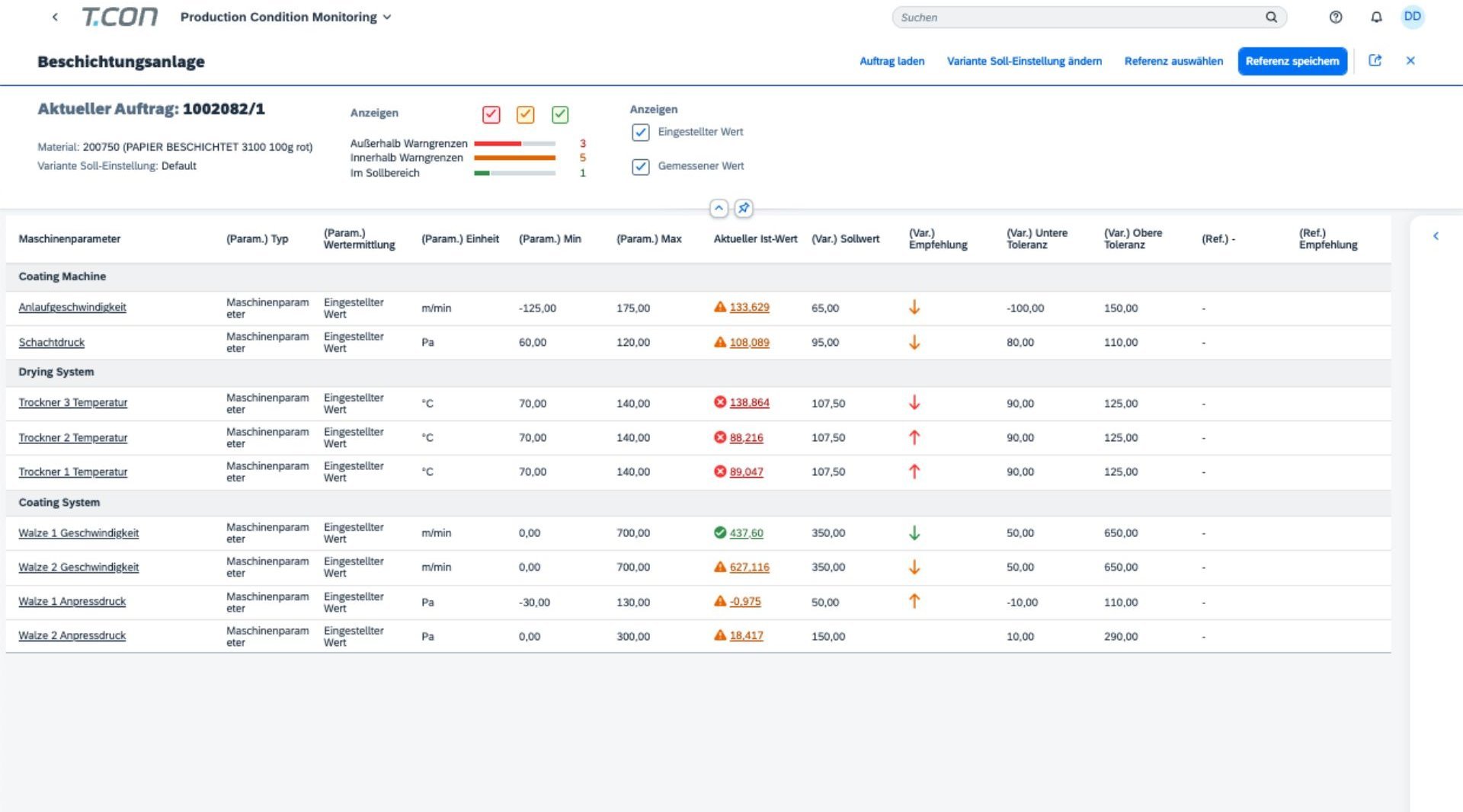1463x812 pixels.
Task: Click warning icon next to 627,116
Action: coord(720,567)
